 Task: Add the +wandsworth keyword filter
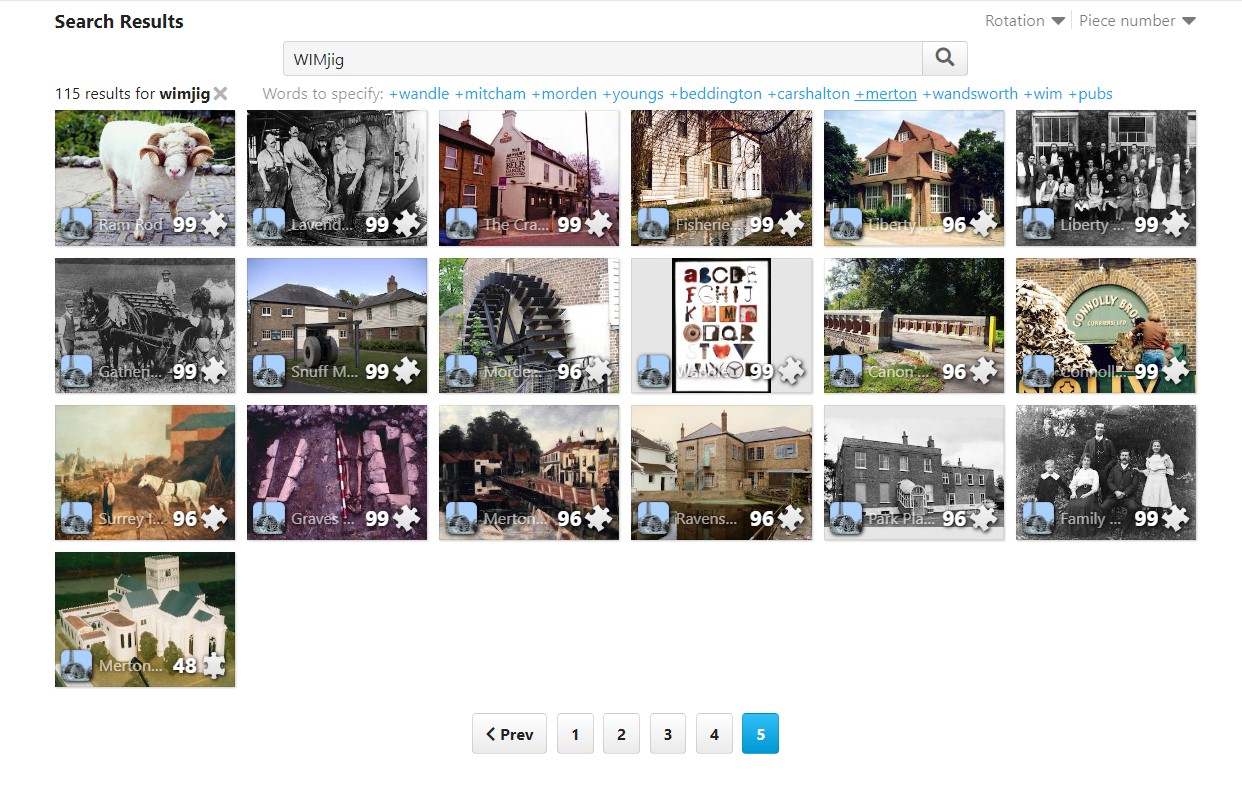pyautogui.click(x=970, y=94)
